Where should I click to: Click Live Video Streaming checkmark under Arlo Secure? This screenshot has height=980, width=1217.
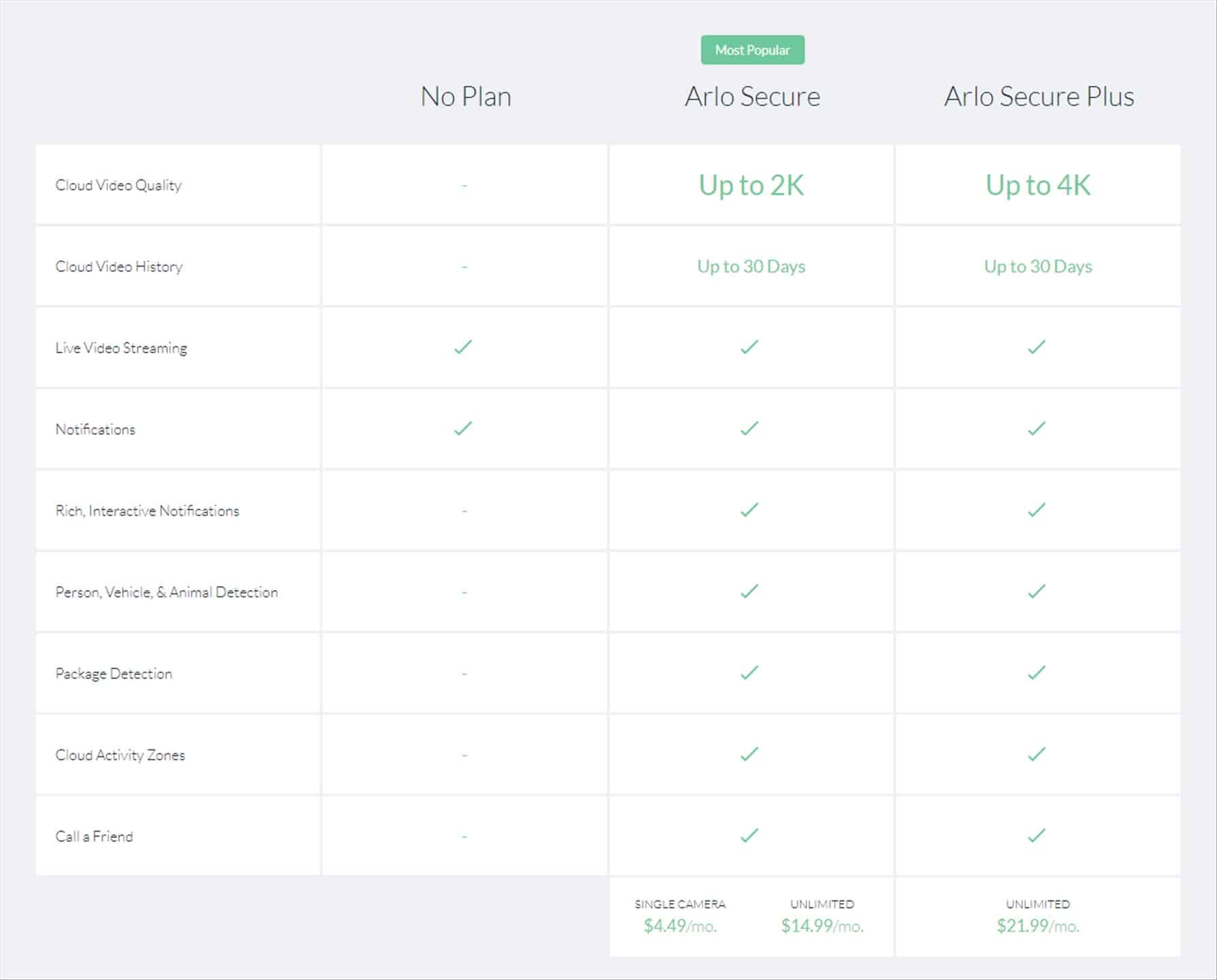(x=749, y=347)
